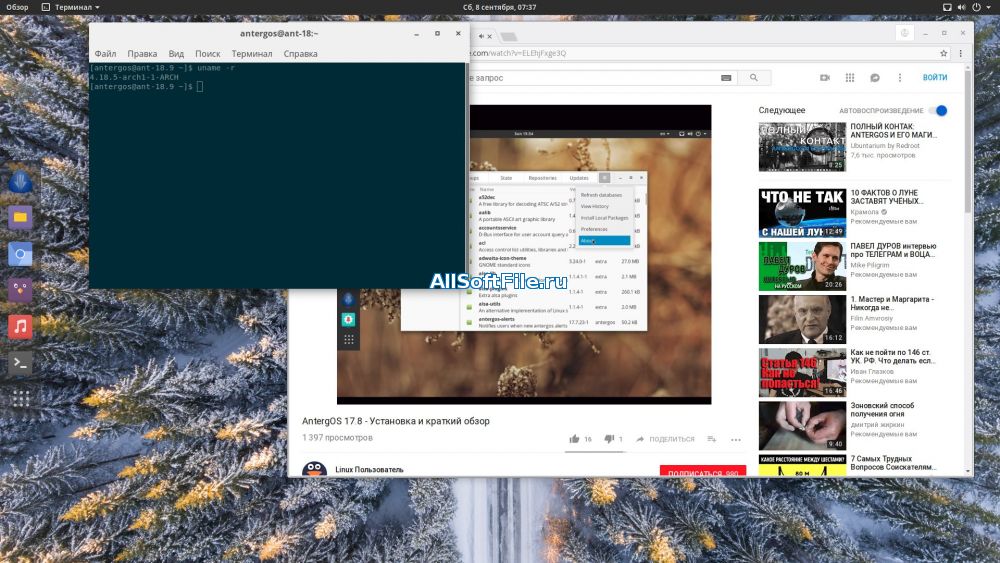Click the ПОДПИСАТЬСЯ subscribe button
1000x563 pixels.
pyautogui.click(x=703, y=471)
